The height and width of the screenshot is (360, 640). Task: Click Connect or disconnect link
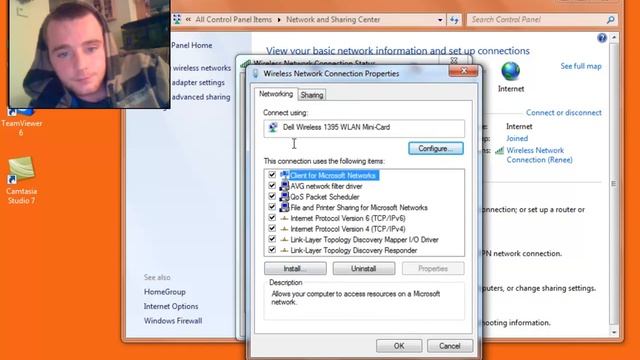coord(563,113)
